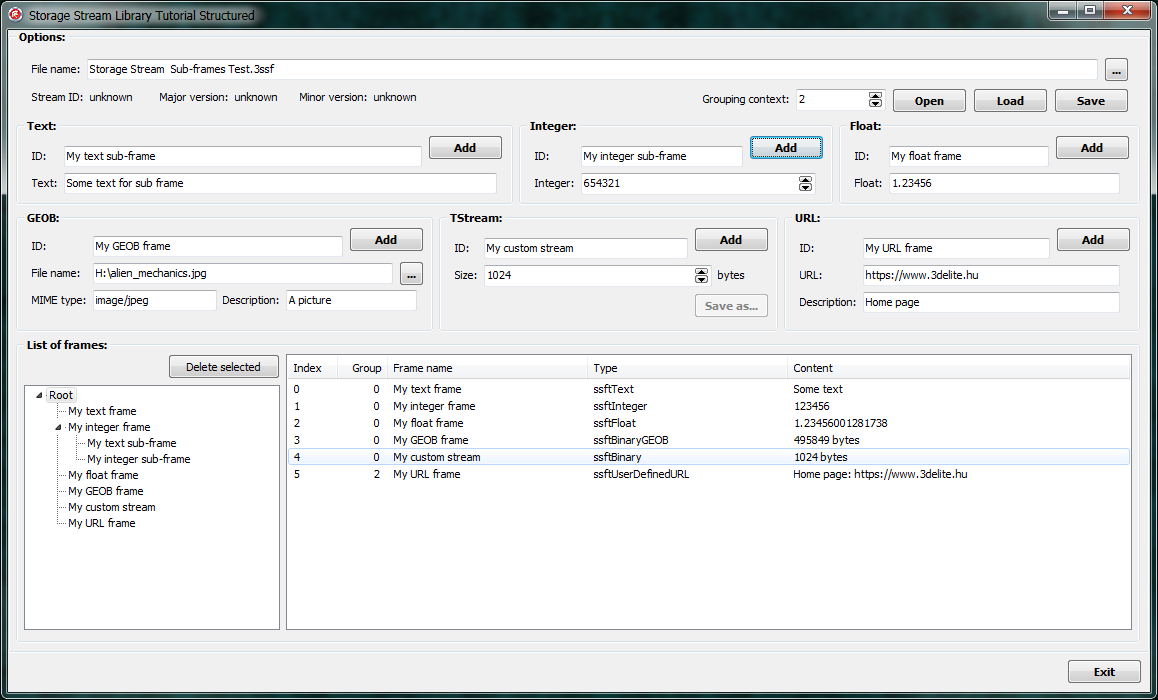
Task: Click the URL ID input field
Action: 956,248
